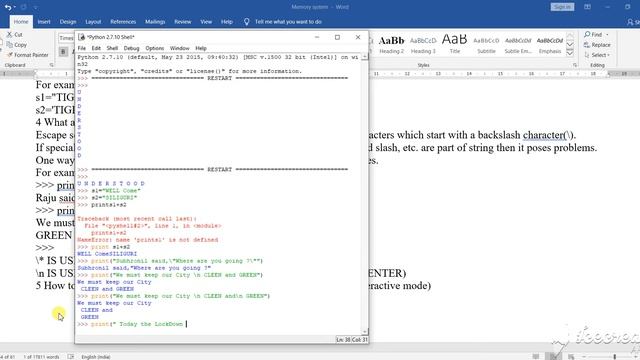
Task: Open the Window menu in Python Shell
Action: tap(180, 48)
